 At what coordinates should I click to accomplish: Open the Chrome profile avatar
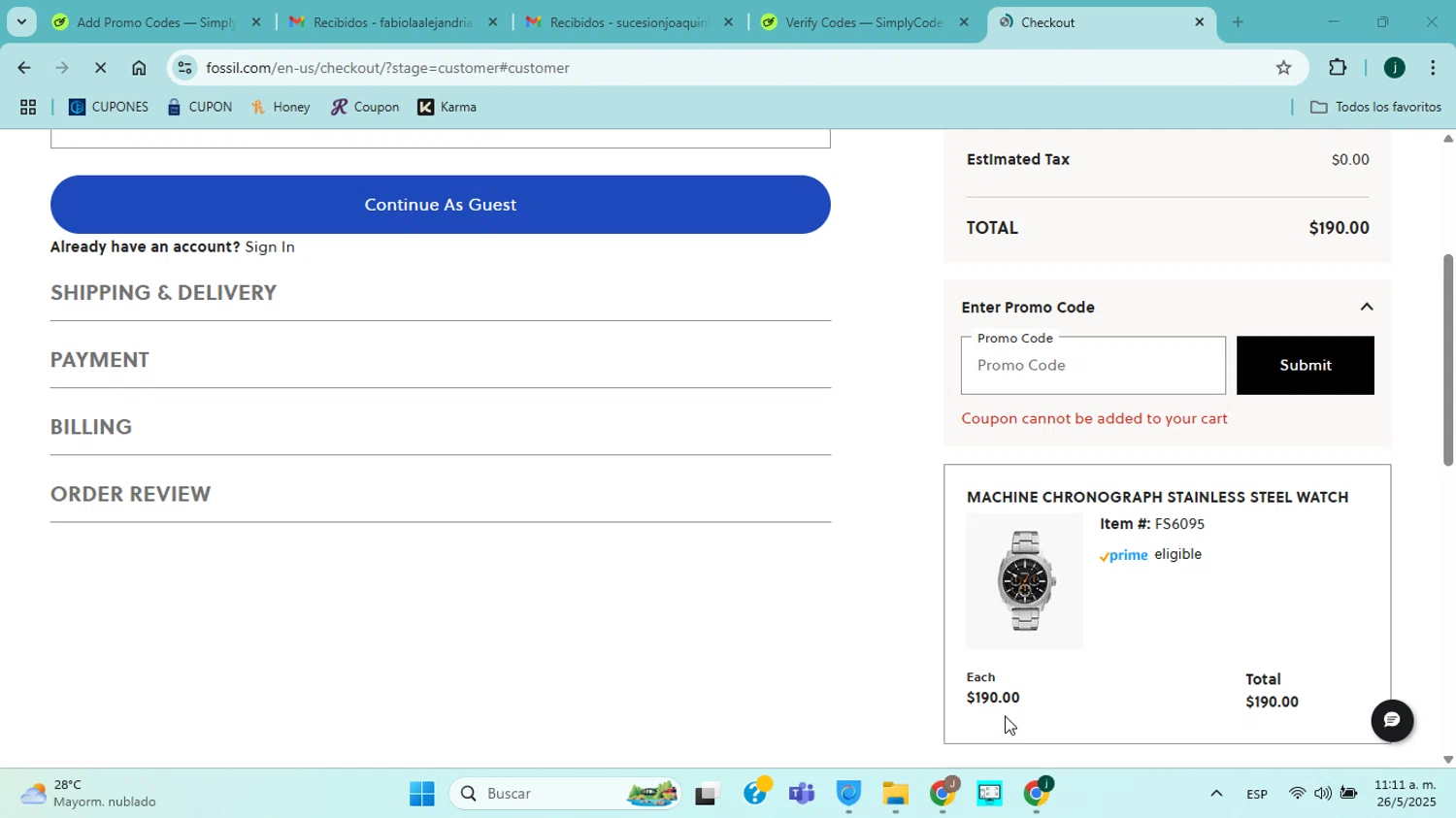(1395, 68)
